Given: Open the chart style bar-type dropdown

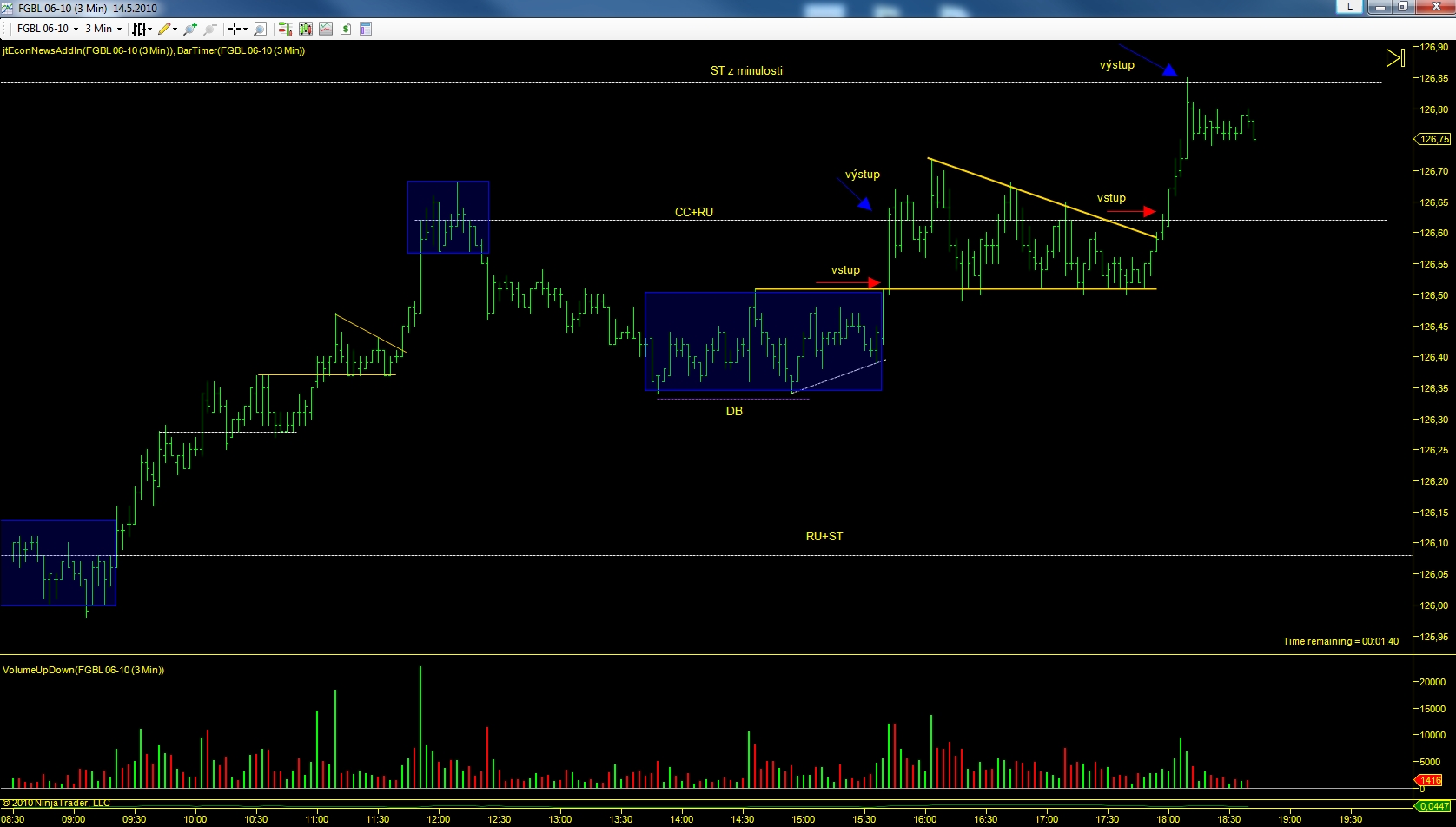Looking at the screenshot, I should 142,29.
